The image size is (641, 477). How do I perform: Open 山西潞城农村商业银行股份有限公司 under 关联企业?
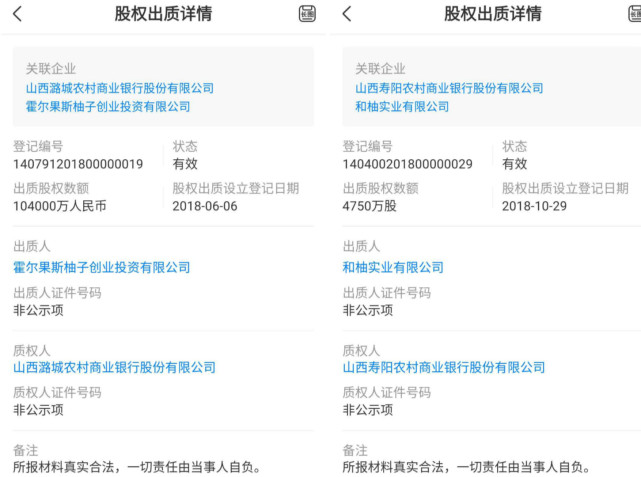[120, 88]
